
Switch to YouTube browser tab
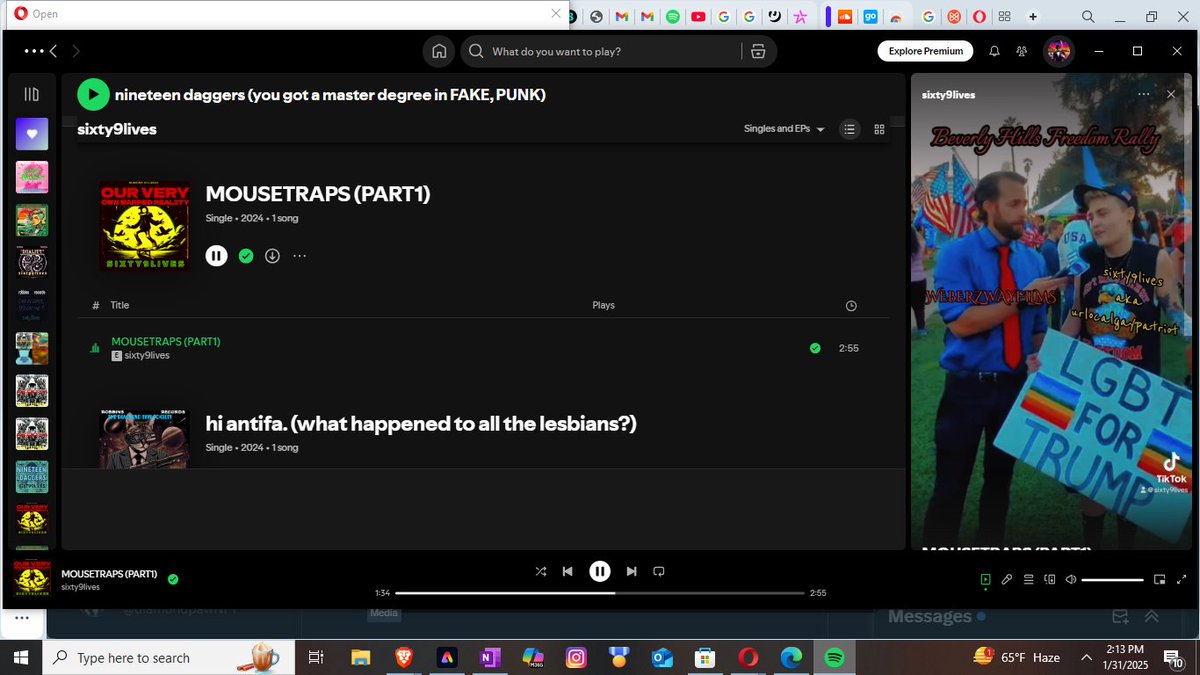[698, 16]
